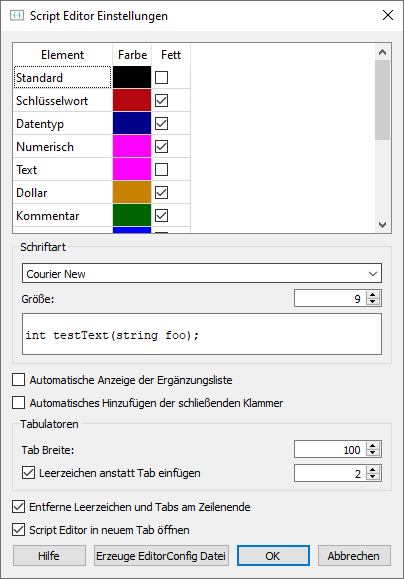Image resolution: width=404 pixels, height=579 pixels.
Task: Increase the Größe font size spinner
Action: pos(373,295)
